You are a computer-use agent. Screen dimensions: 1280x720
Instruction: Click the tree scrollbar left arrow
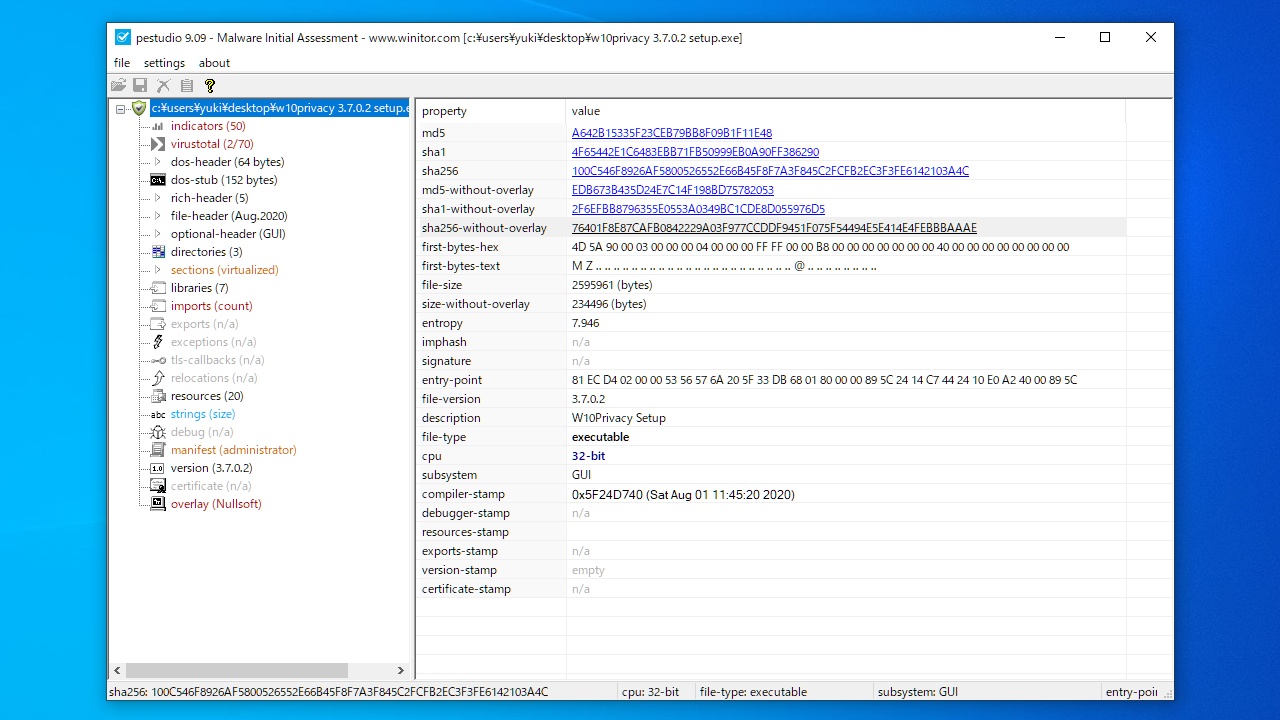(x=117, y=671)
